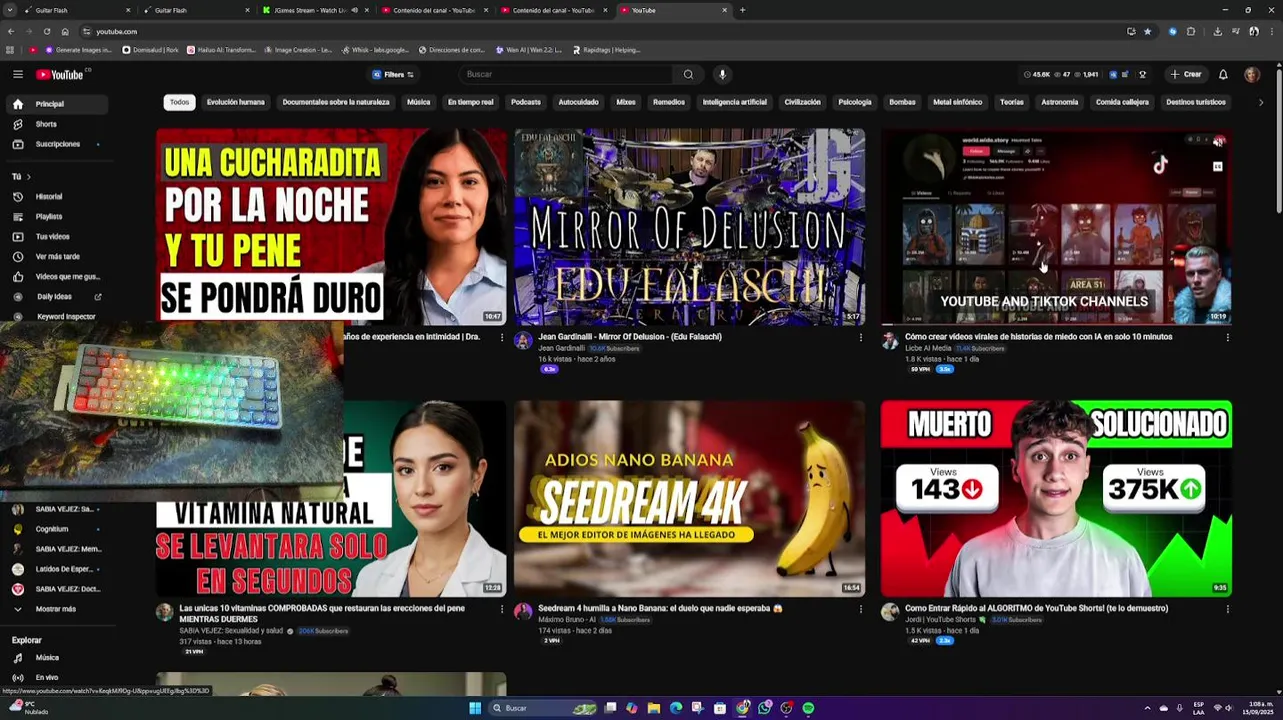Viewport: 1283px width, 720px height.
Task: Open the Domisalud bookmark
Action: 150,50
